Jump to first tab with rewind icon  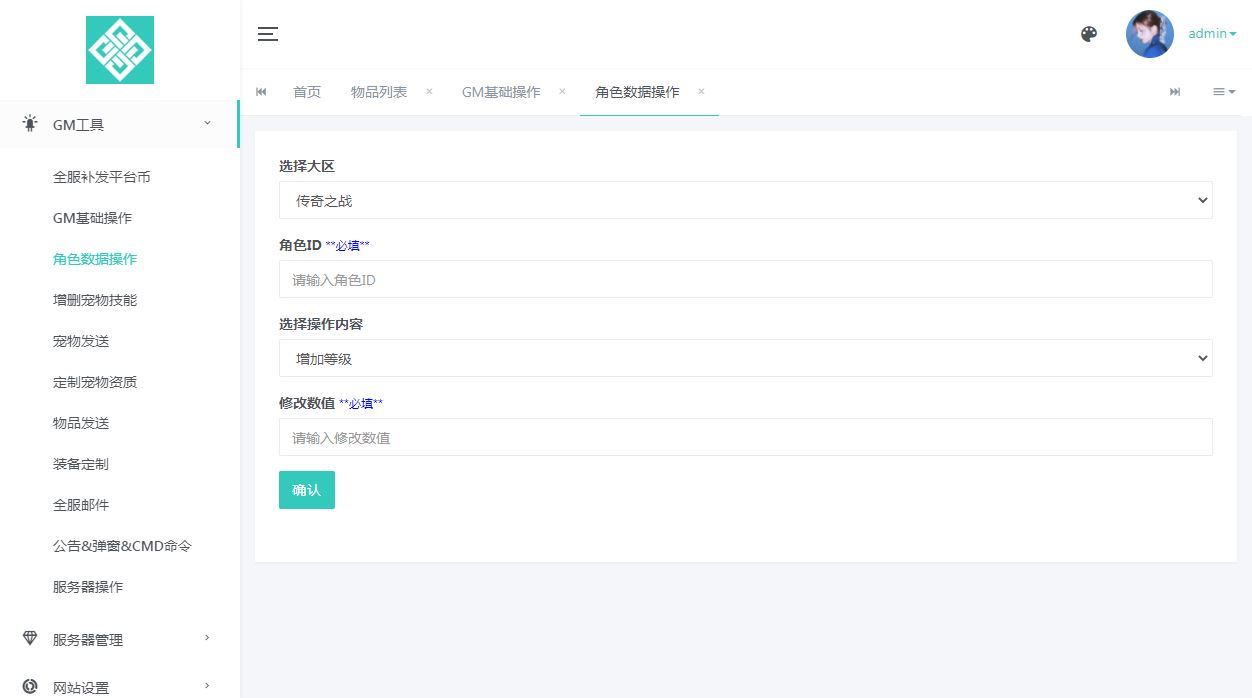point(261,92)
